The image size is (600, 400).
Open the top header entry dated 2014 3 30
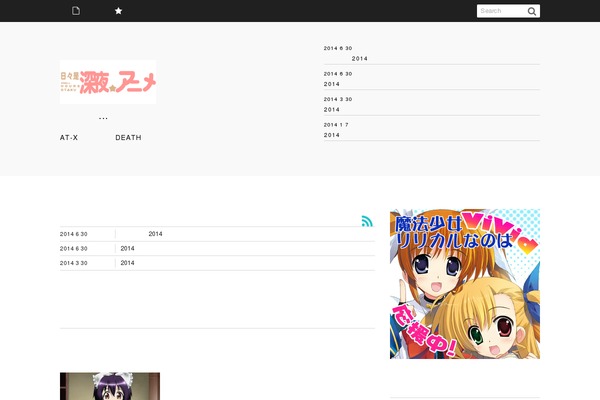point(432,104)
